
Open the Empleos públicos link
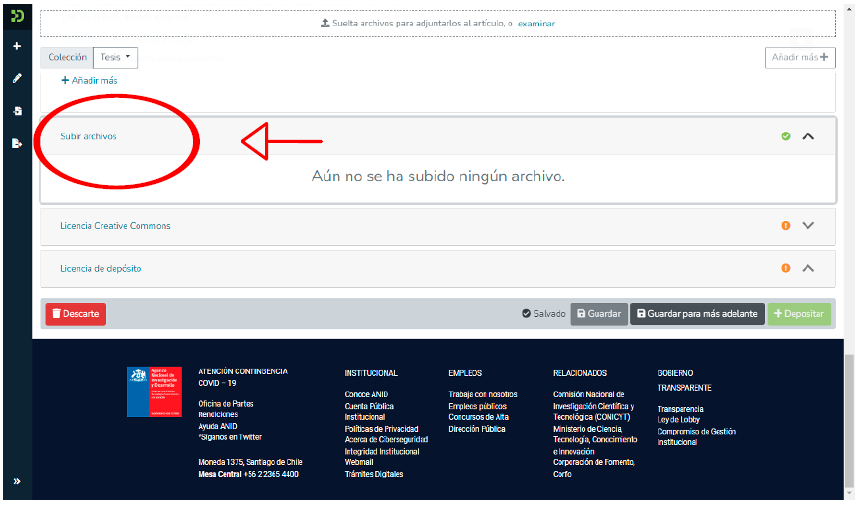(x=477, y=406)
